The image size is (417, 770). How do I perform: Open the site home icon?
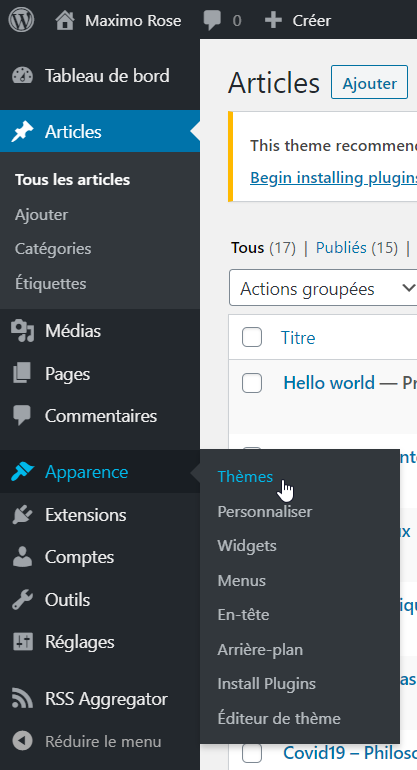pyautogui.click(x=65, y=21)
